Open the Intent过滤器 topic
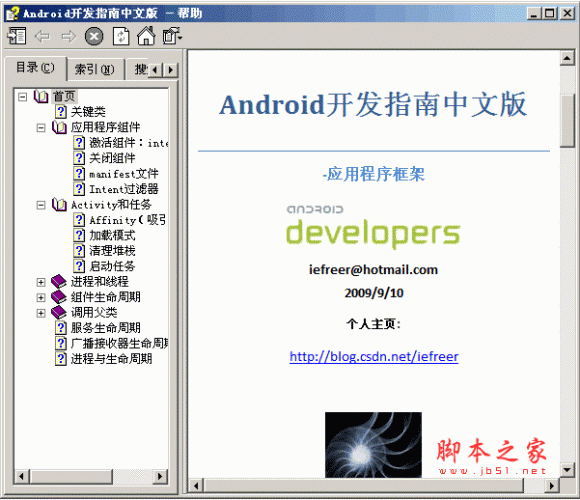Image resolution: width=580 pixels, height=500 pixels. (x=124, y=189)
